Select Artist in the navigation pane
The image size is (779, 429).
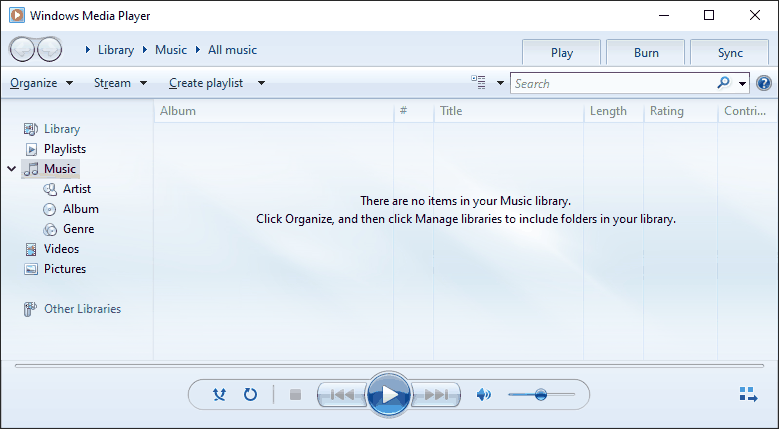pyautogui.click(x=77, y=189)
